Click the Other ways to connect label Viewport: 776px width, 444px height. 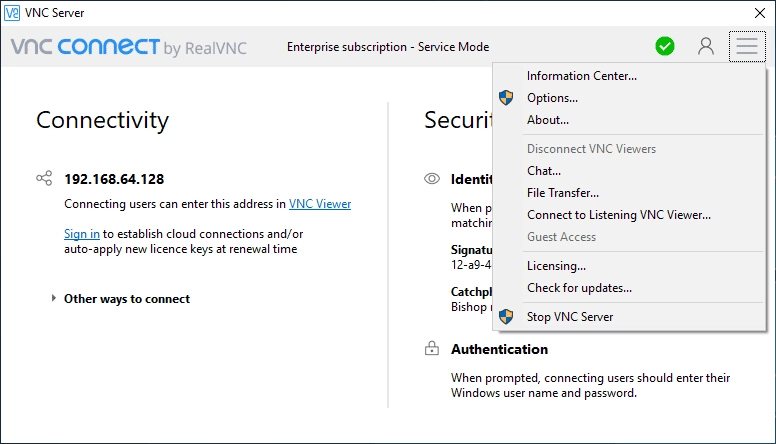click(127, 299)
